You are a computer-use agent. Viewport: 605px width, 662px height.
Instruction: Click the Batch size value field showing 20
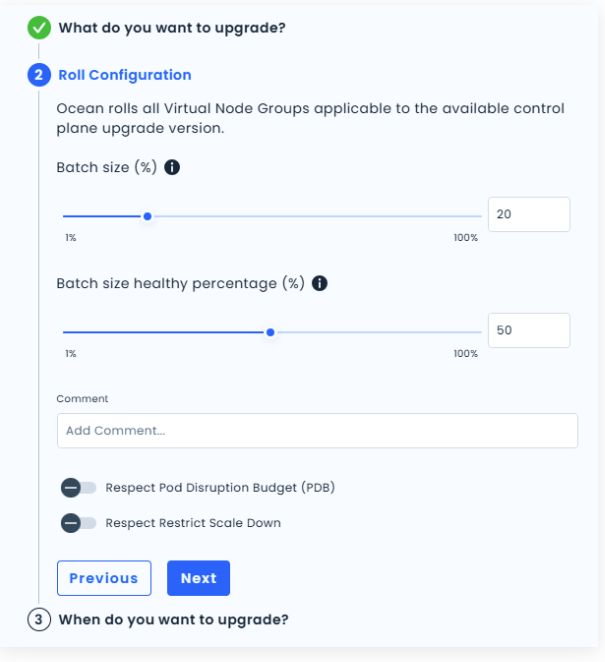pos(528,214)
